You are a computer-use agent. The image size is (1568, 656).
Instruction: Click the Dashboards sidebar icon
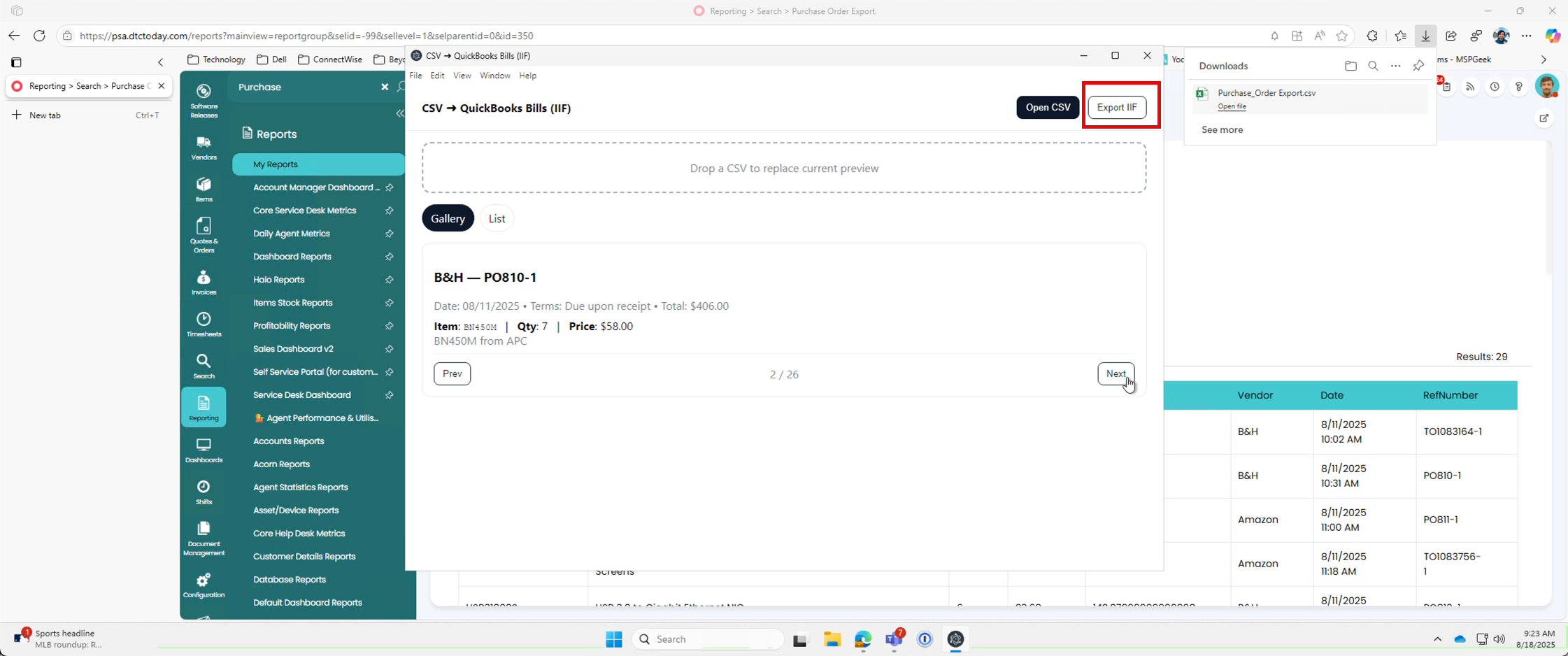pyautogui.click(x=204, y=450)
